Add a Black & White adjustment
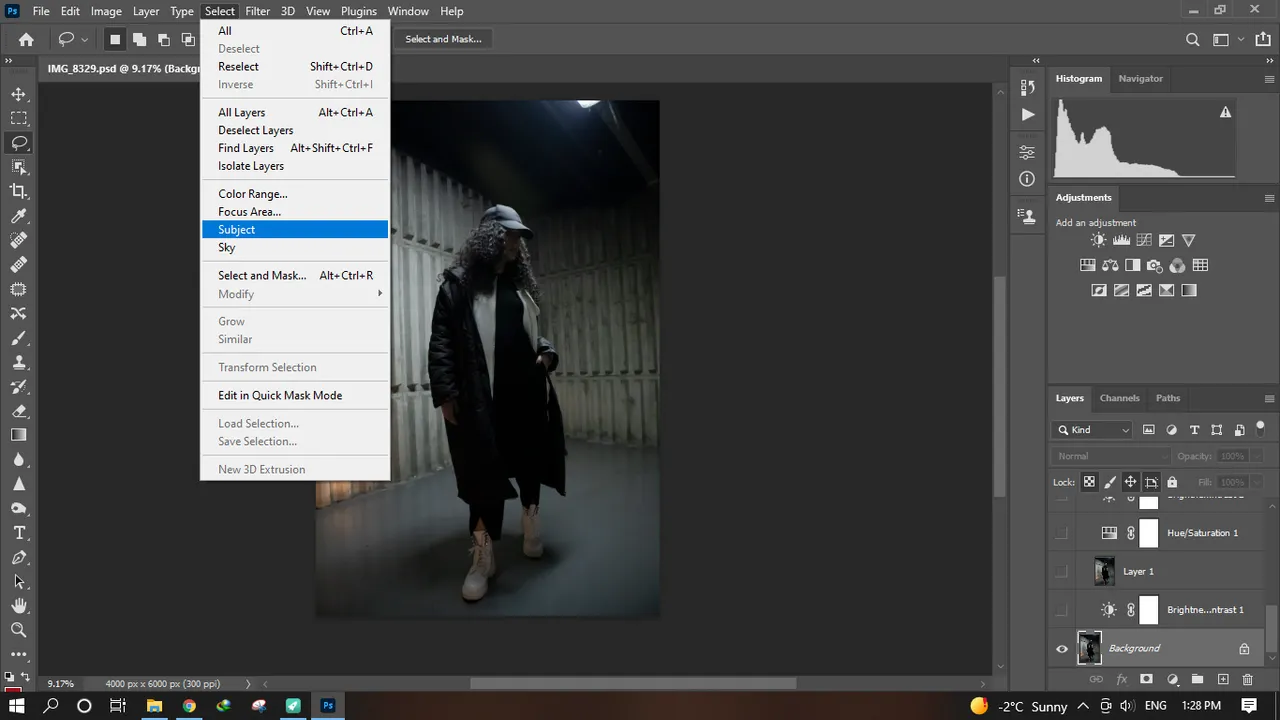The height and width of the screenshot is (720, 1280). click(1132, 265)
